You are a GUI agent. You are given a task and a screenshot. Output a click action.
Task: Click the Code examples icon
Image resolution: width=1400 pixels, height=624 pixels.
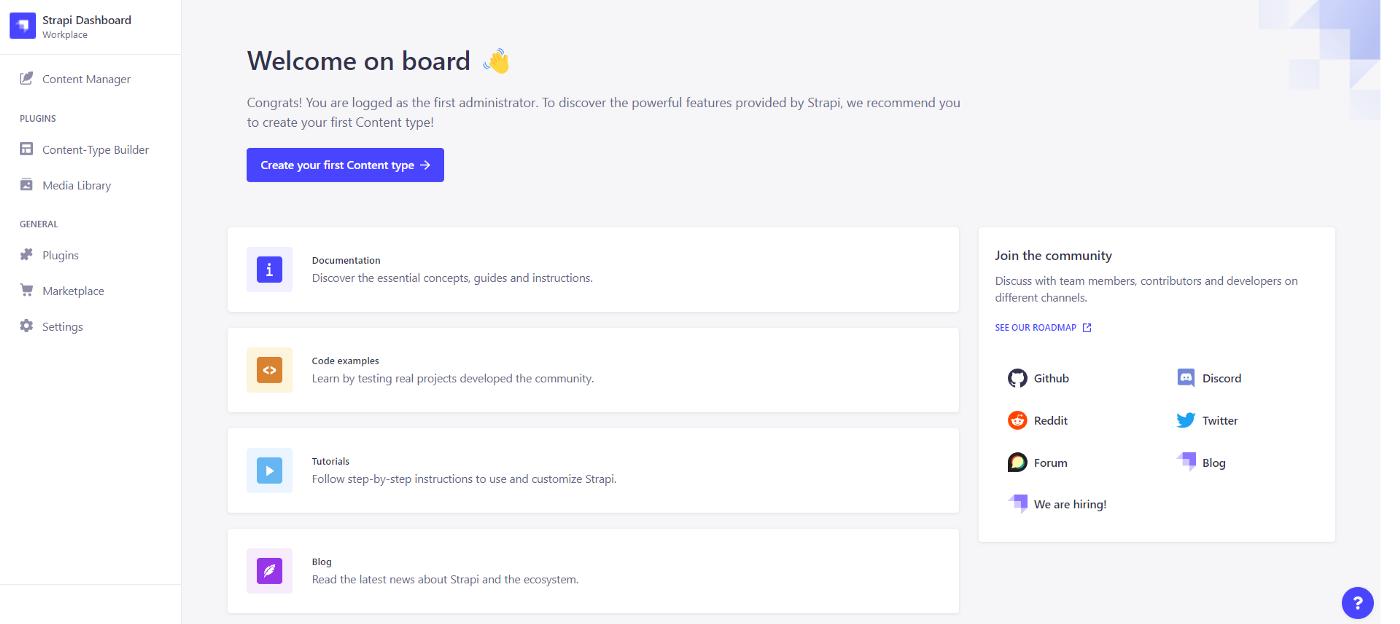click(269, 370)
